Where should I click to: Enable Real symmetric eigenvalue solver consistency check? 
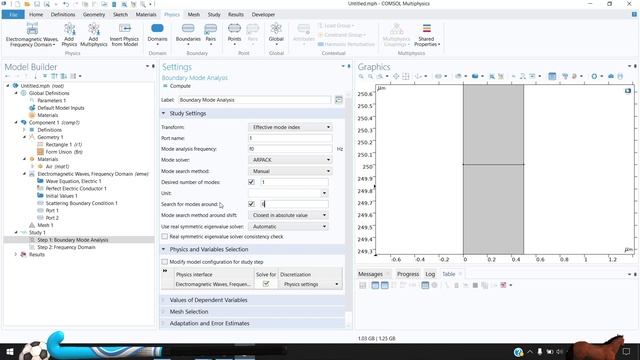pyautogui.click(x=164, y=236)
